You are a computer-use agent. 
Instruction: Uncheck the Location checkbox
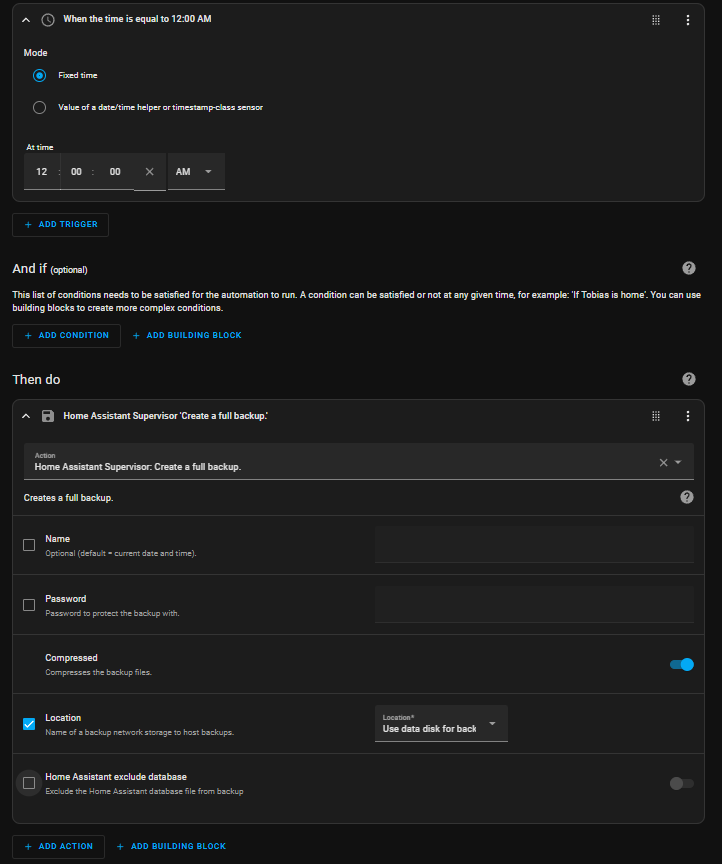[x=29, y=725]
